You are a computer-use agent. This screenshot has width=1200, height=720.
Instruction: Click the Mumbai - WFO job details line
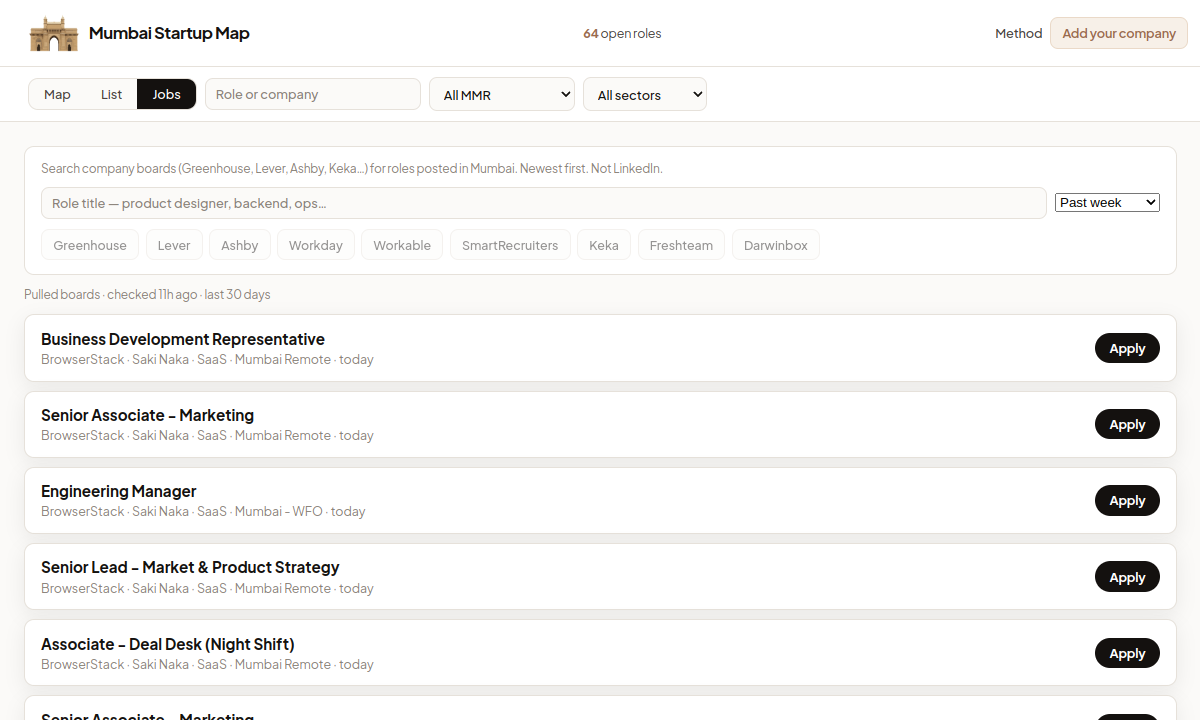[x=203, y=511]
